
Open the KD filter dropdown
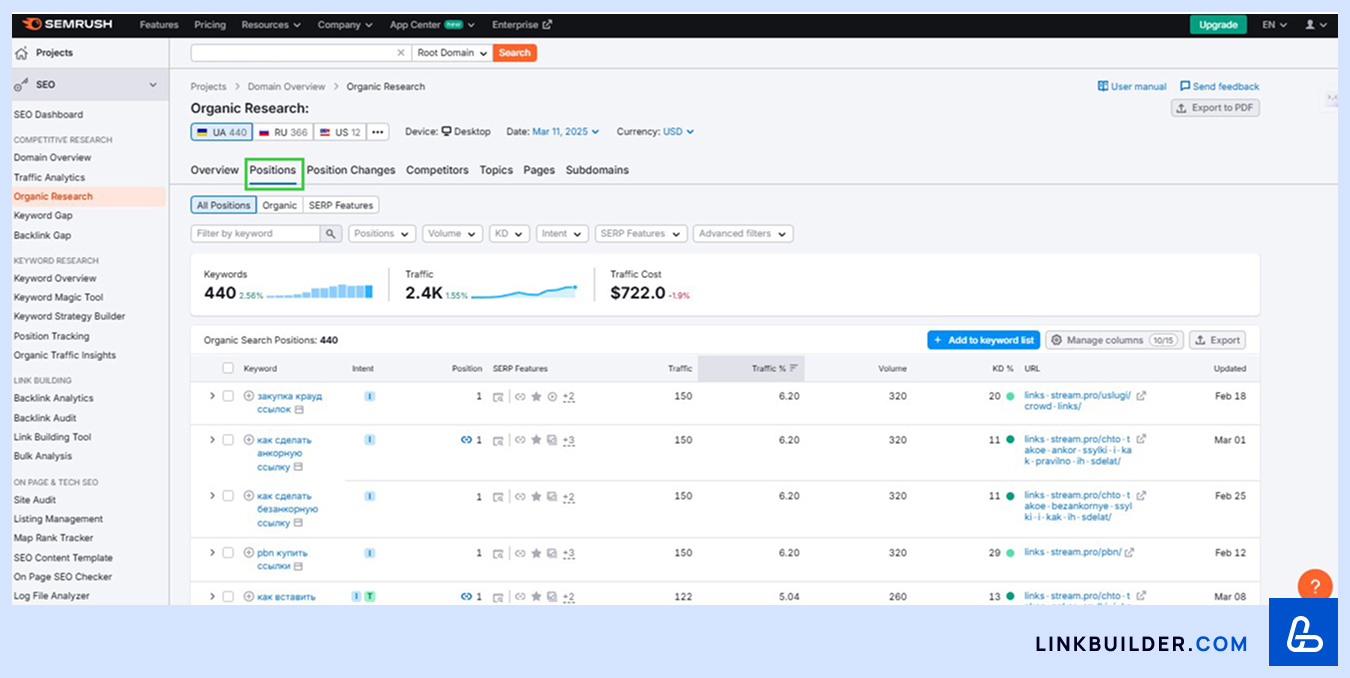pyautogui.click(x=509, y=234)
